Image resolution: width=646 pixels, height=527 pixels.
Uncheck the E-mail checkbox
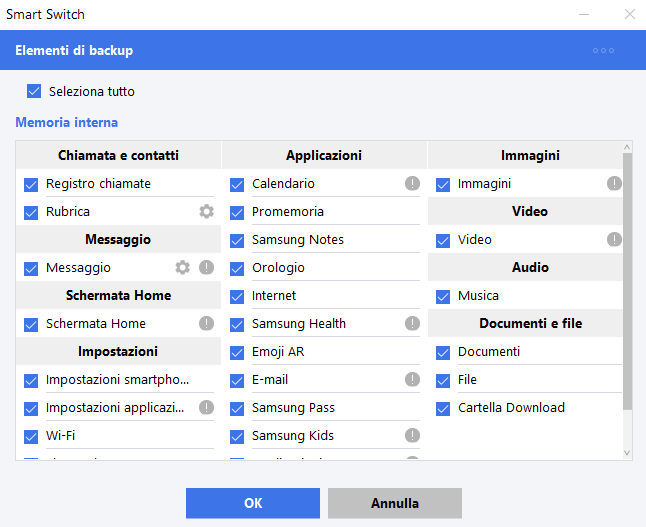[x=237, y=381]
